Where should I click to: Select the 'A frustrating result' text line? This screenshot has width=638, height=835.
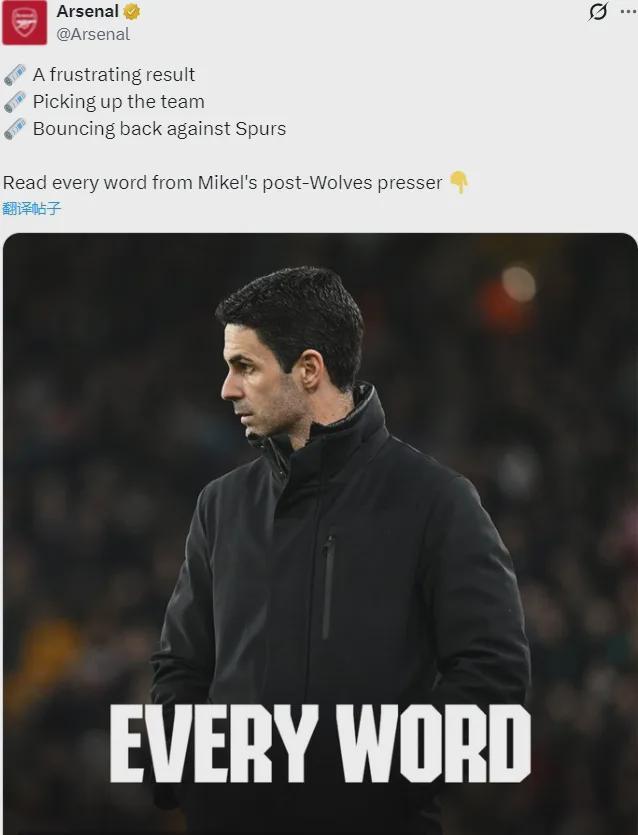pyautogui.click(x=113, y=75)
